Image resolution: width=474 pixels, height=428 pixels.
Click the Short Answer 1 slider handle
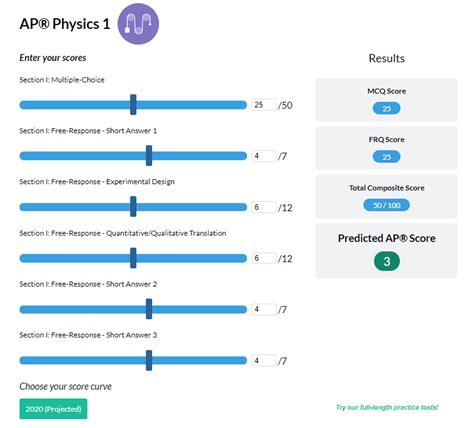tap(149, 156)
